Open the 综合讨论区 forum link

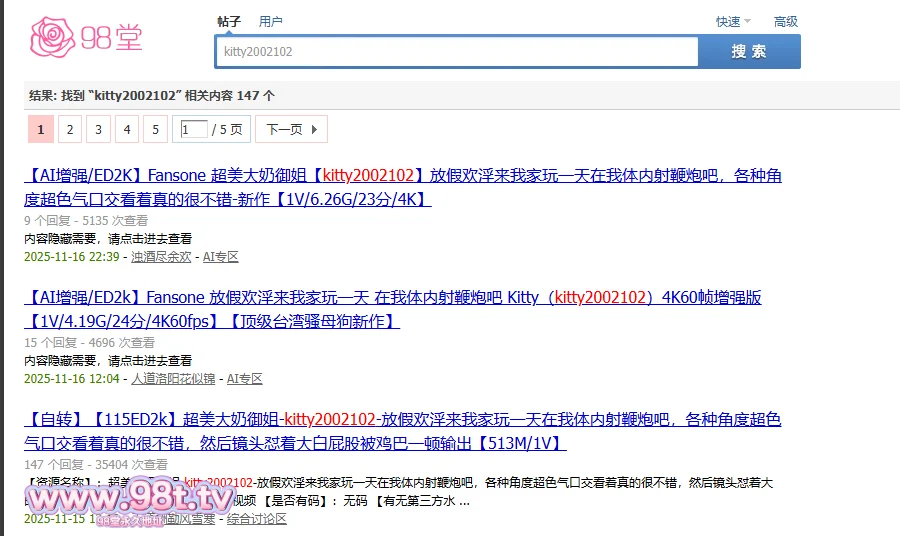(x=257, y=519)
